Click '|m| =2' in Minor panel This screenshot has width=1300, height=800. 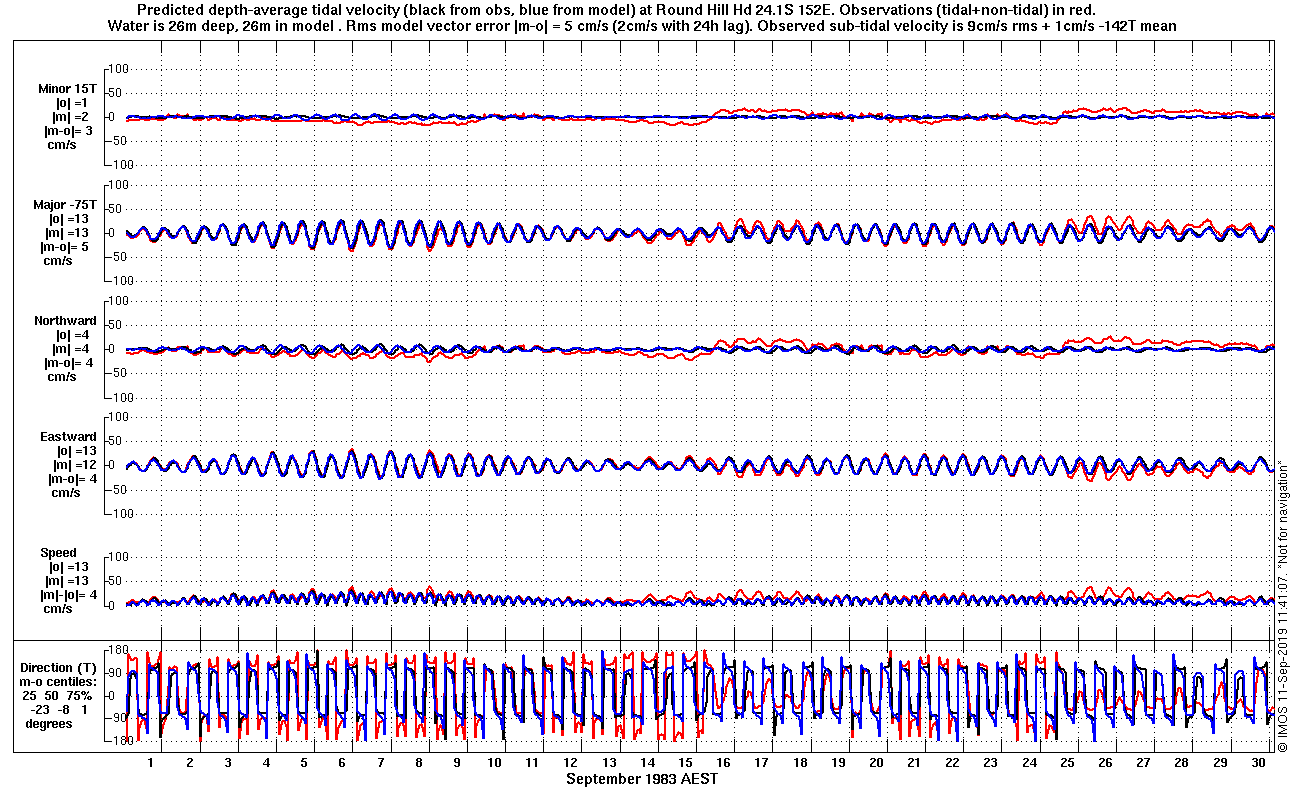pos(71,117)
